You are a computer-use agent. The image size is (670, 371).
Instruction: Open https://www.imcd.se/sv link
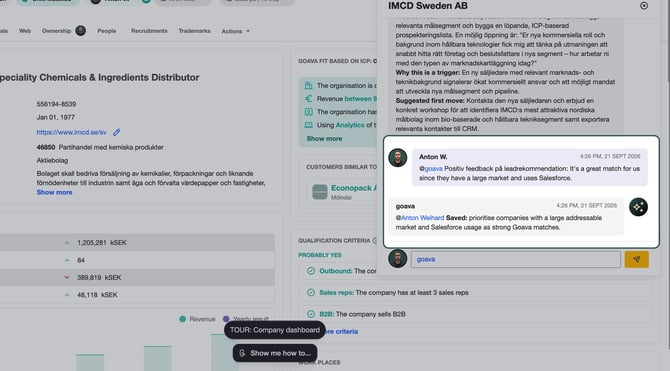[71, 132]
